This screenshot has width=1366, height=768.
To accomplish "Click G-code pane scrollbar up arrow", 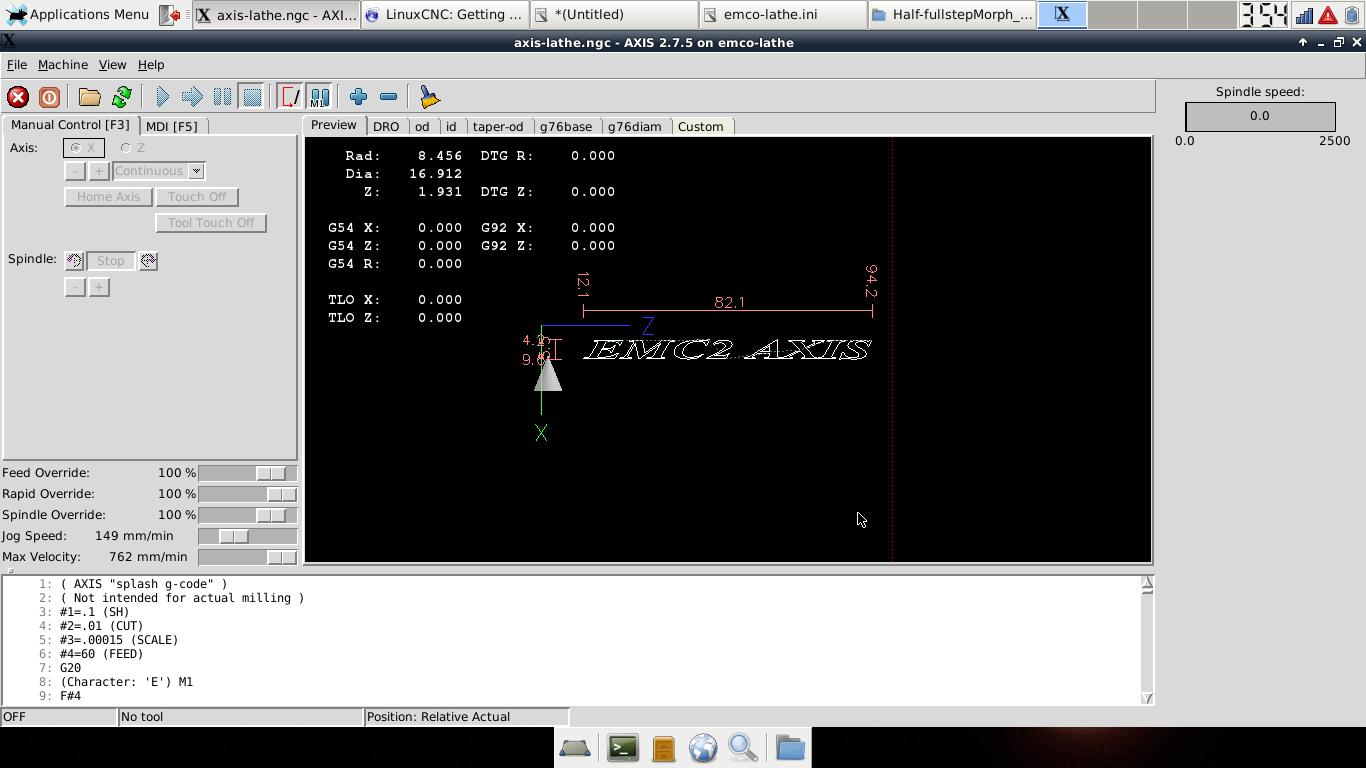I will pos(1147,582).
